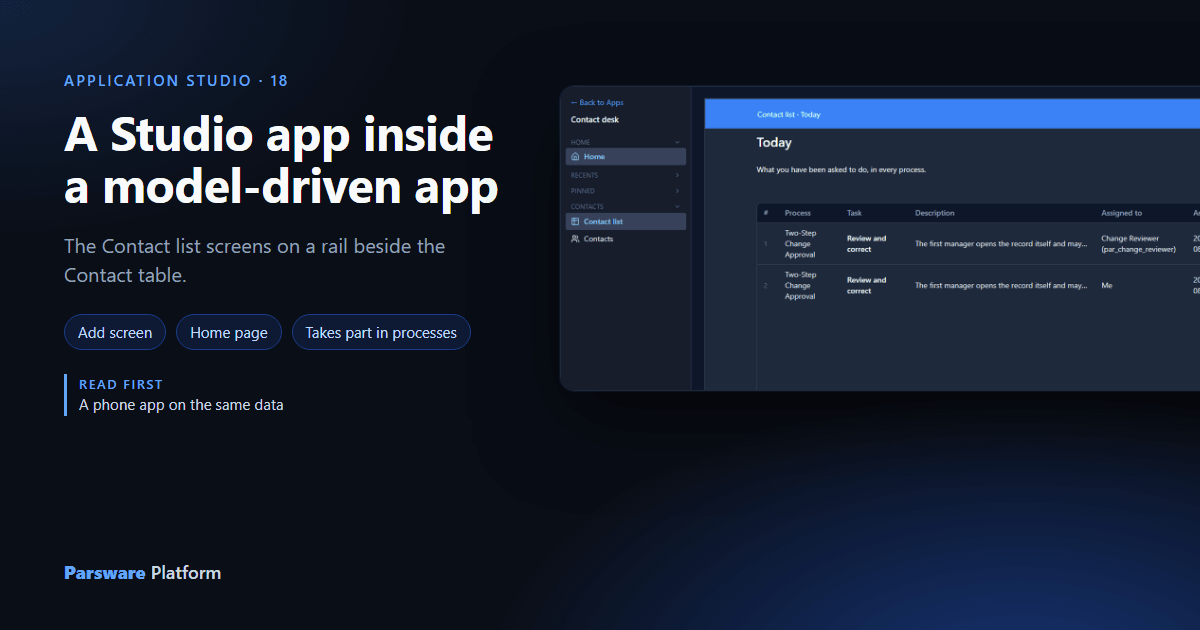Viewport: 1200px width, 630px height.
Task: Open Contacts in the sidebar
Action: (626, 239)
